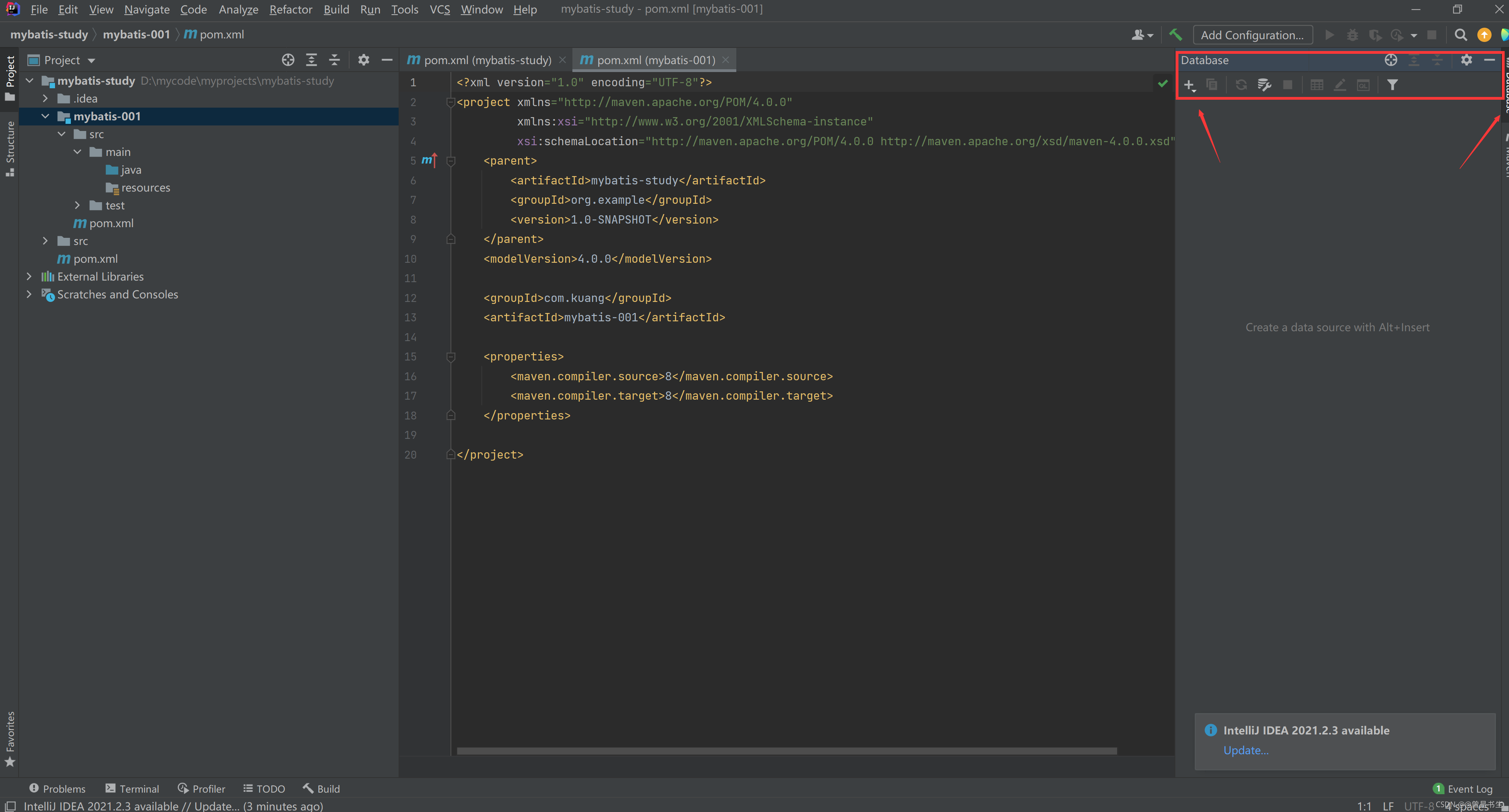This screenshot has height=812, width=1509.
Task: Click mybatis-001 breadcrumb in navigation bar
Action: [136, 34]
